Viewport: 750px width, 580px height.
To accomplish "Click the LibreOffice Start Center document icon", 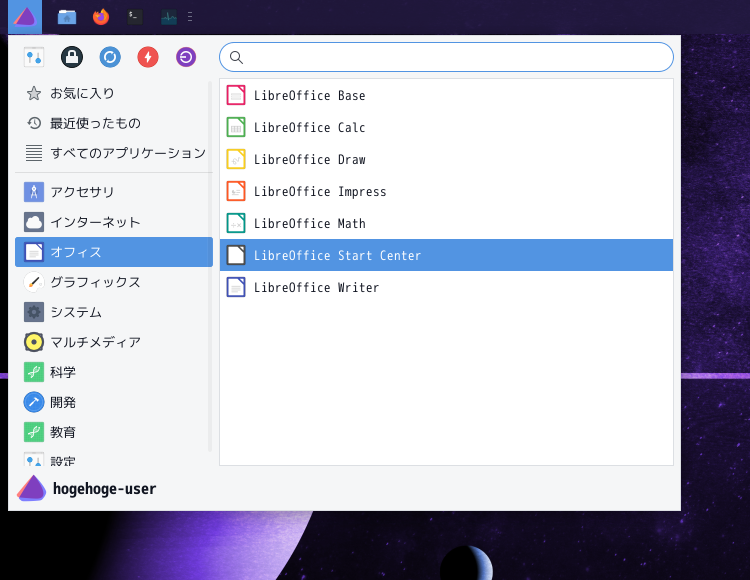I will click(x=236, y=255).
